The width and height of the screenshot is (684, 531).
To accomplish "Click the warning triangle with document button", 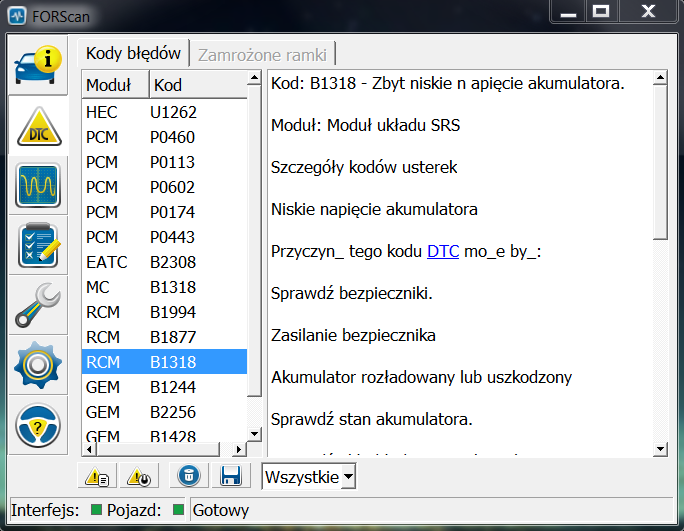I will pyautogui.click(x=97, y=477).
